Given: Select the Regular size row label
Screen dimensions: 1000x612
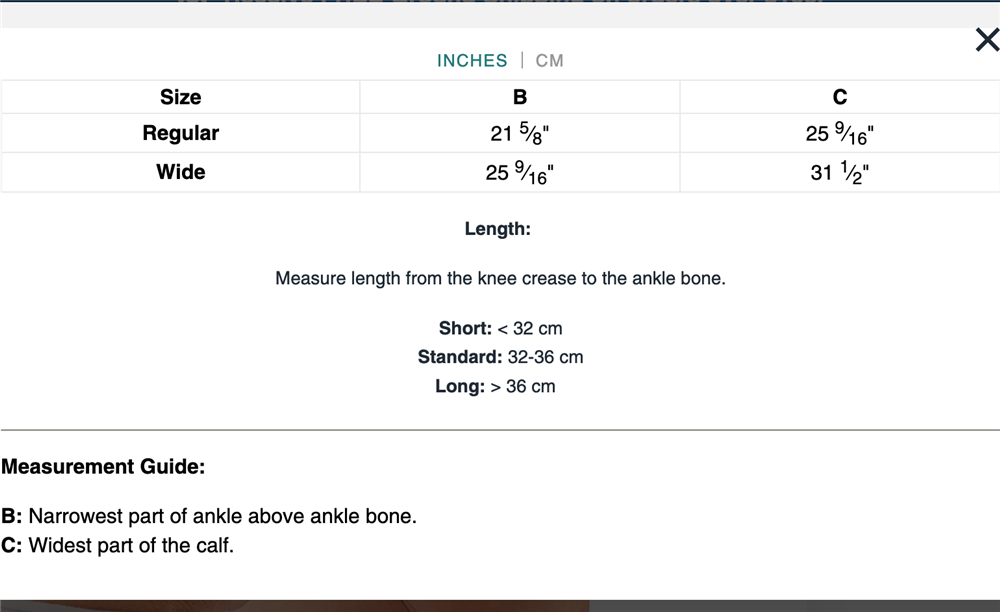Looking at the screenshot, I should (180, 133).
